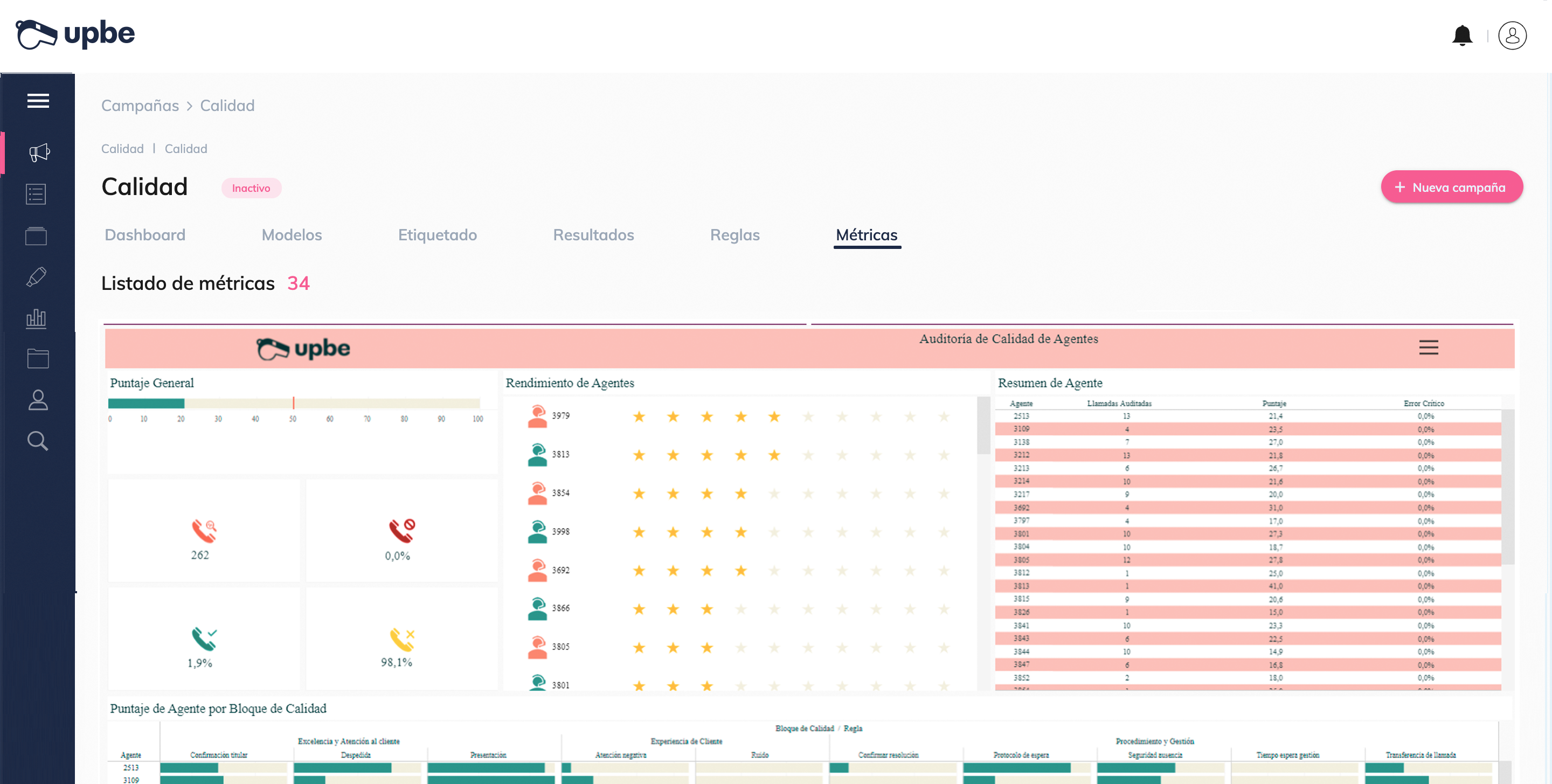The width and height of the screenshot is (1552, 784).
Task: Open statistics via the bar chart sidebar icon
Action: (x=36, y=318)
